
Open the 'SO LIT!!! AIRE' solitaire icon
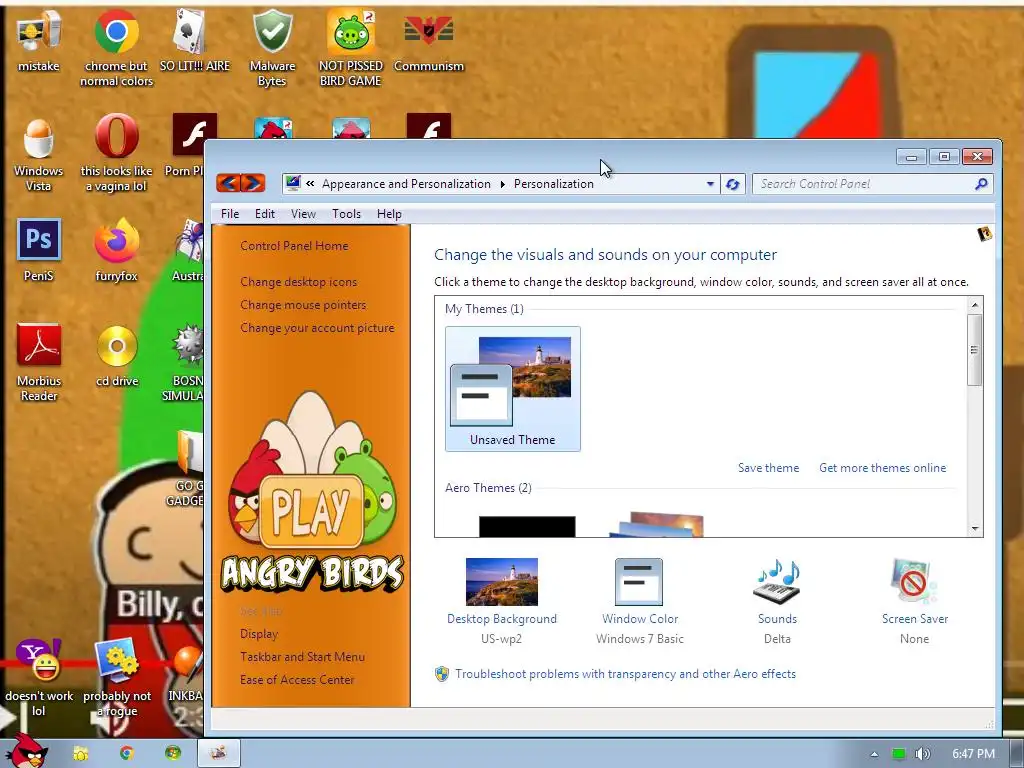[195, 41]
